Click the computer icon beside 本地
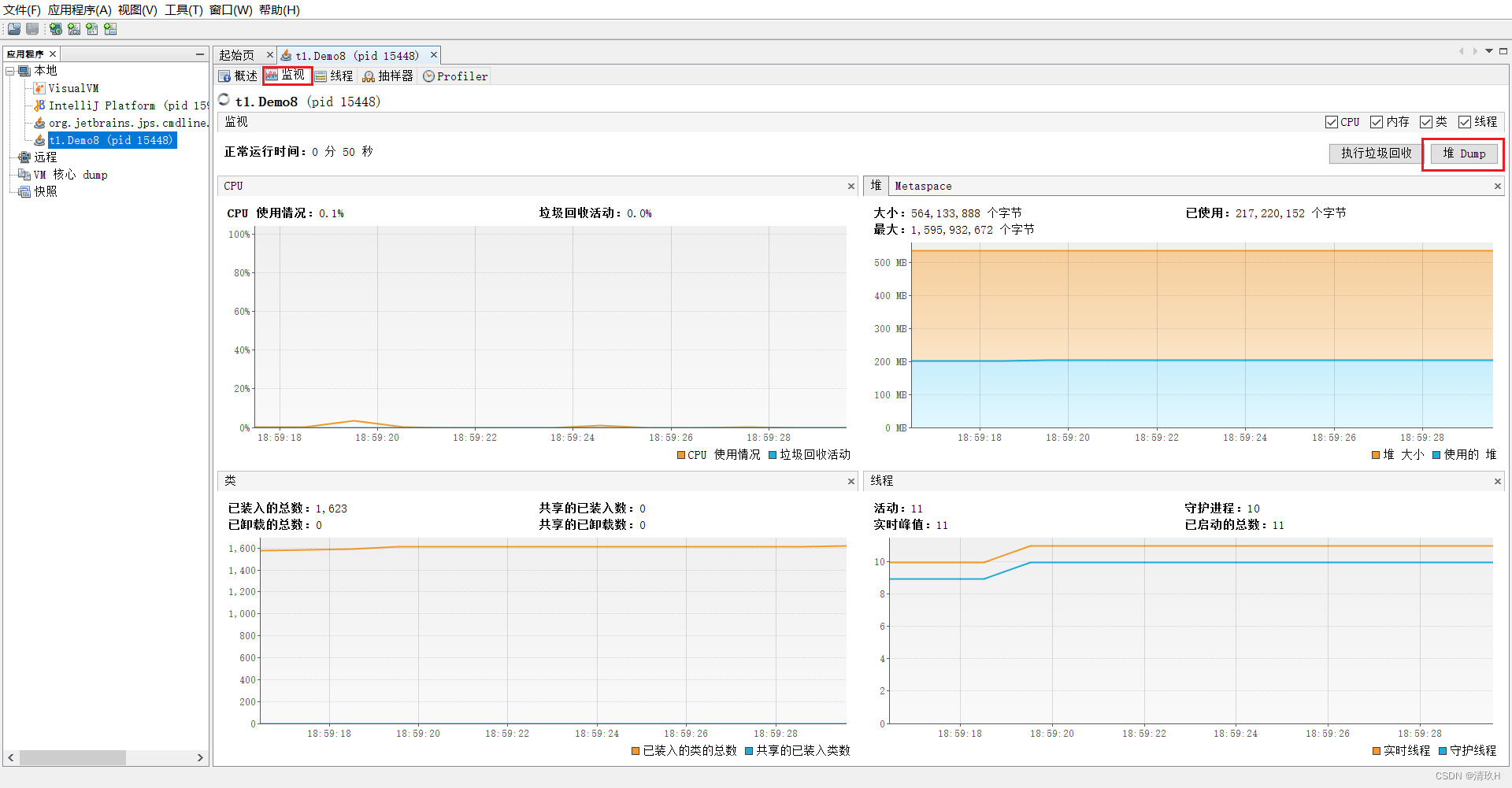Screen dimensions: 1512x788 [x=24, y=71]
